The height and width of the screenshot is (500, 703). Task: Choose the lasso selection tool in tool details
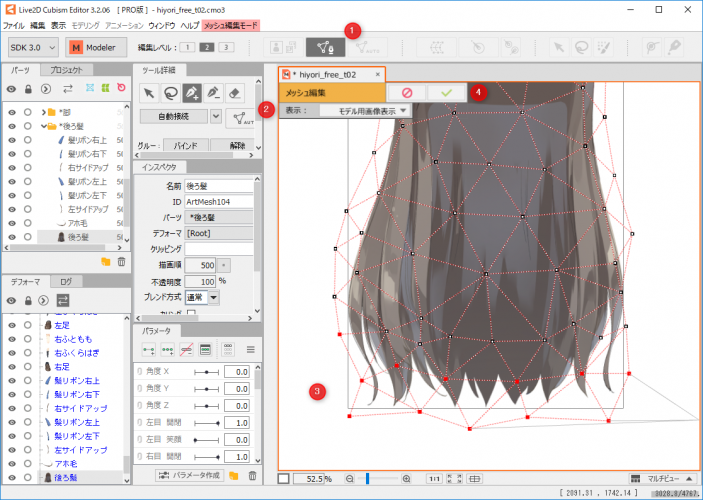click(x=170, y=92)
